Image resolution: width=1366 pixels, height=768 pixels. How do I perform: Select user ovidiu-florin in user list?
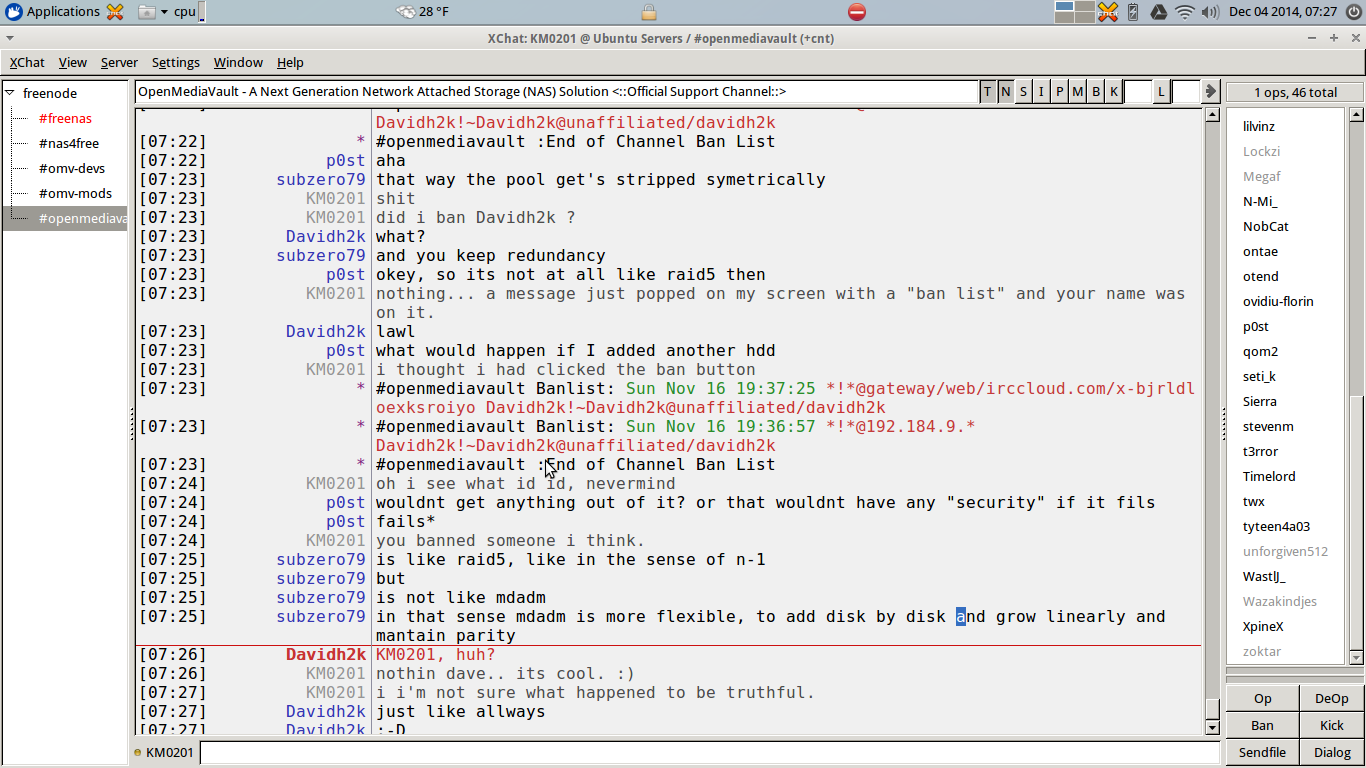click(1278, 301)
